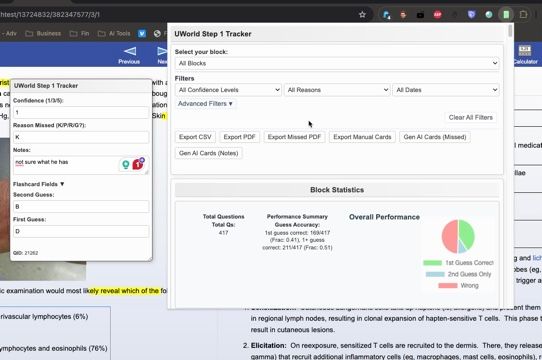Click the Elicitation heading in explanation
This screenshot has width=542, height=360.
268,345
